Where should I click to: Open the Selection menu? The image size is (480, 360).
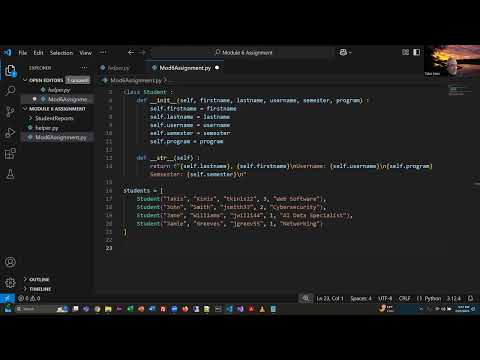pos(61,53)
